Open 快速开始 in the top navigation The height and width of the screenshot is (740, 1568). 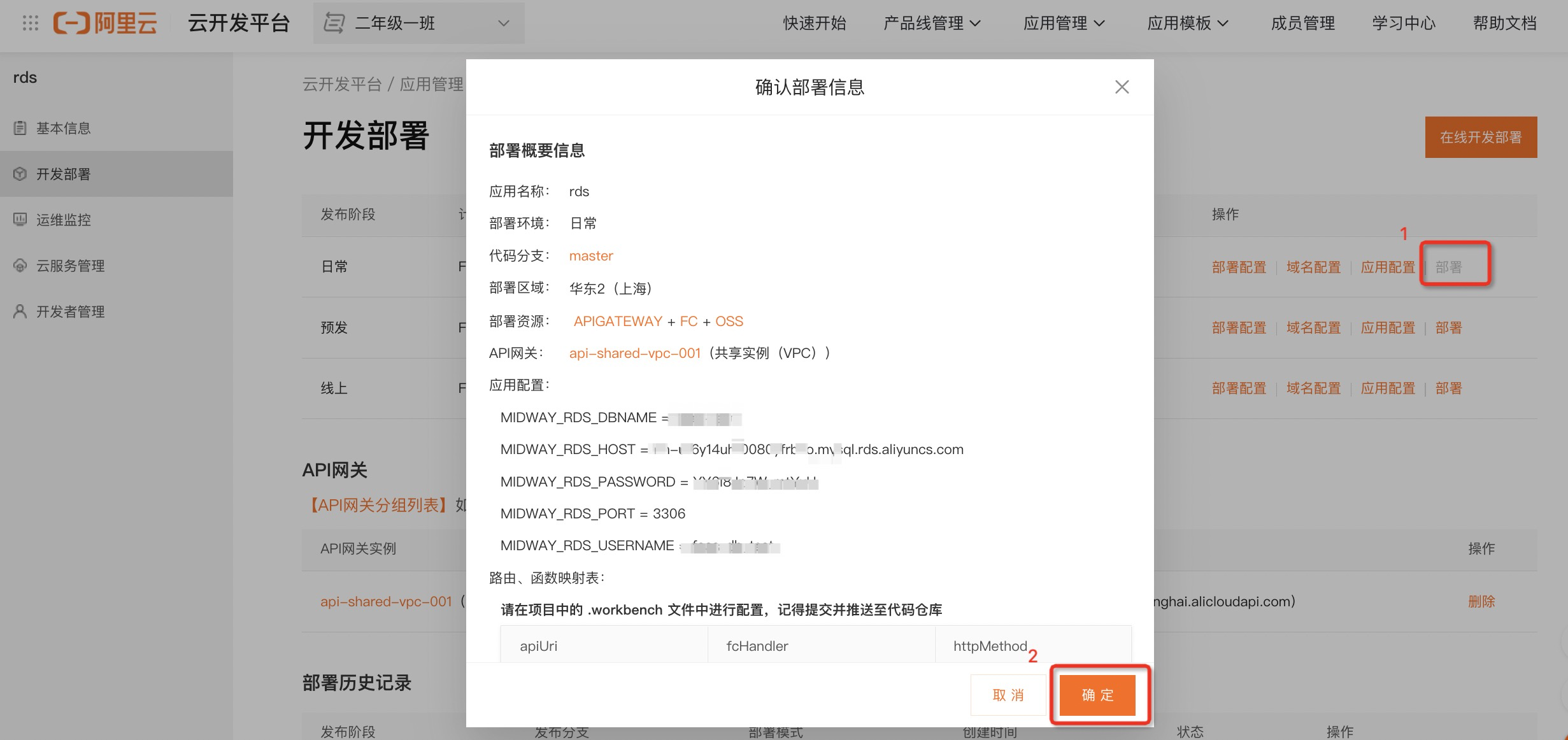tap(815, 24)
